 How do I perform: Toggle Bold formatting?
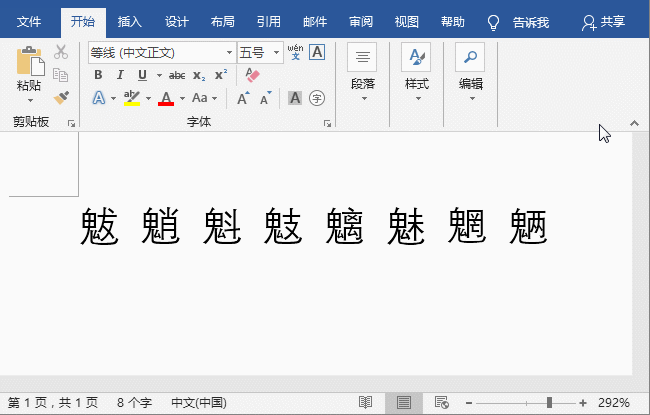(x=98, y=75)
